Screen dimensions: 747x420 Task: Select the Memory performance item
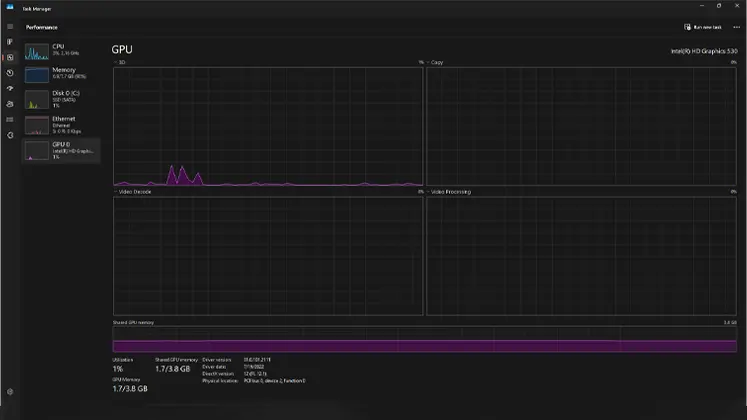[x=61, y=74]
